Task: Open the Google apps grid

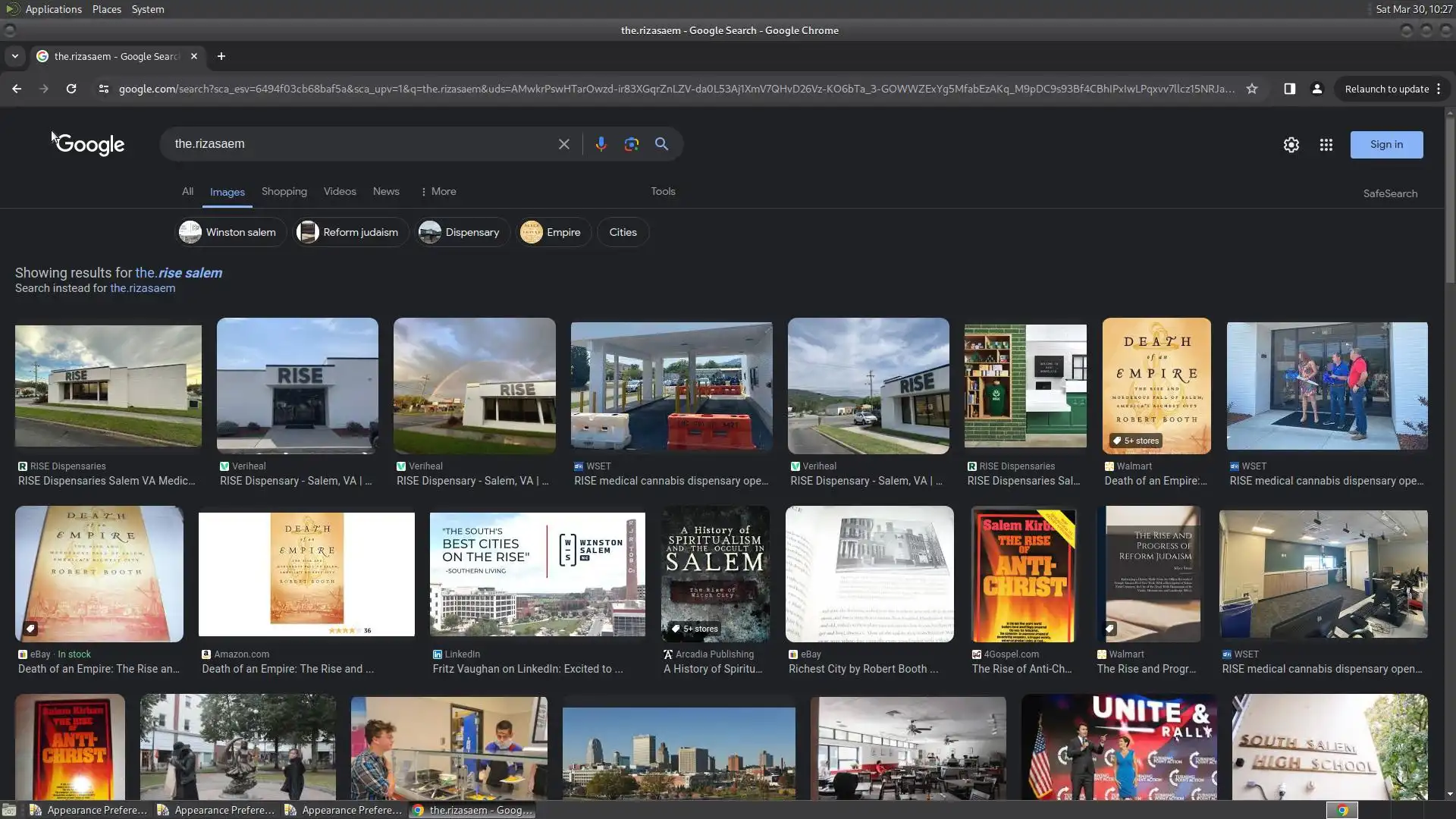Action: pyautogui.click(x=1326, y=145)
